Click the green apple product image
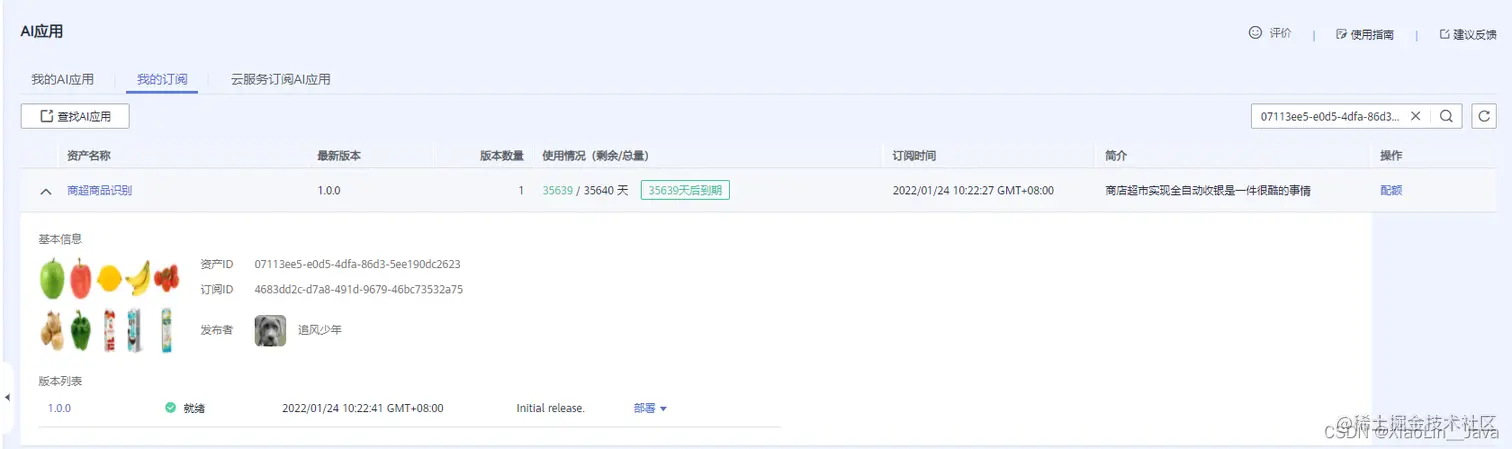Screen dimensions: 1512x449 [52, 278]
